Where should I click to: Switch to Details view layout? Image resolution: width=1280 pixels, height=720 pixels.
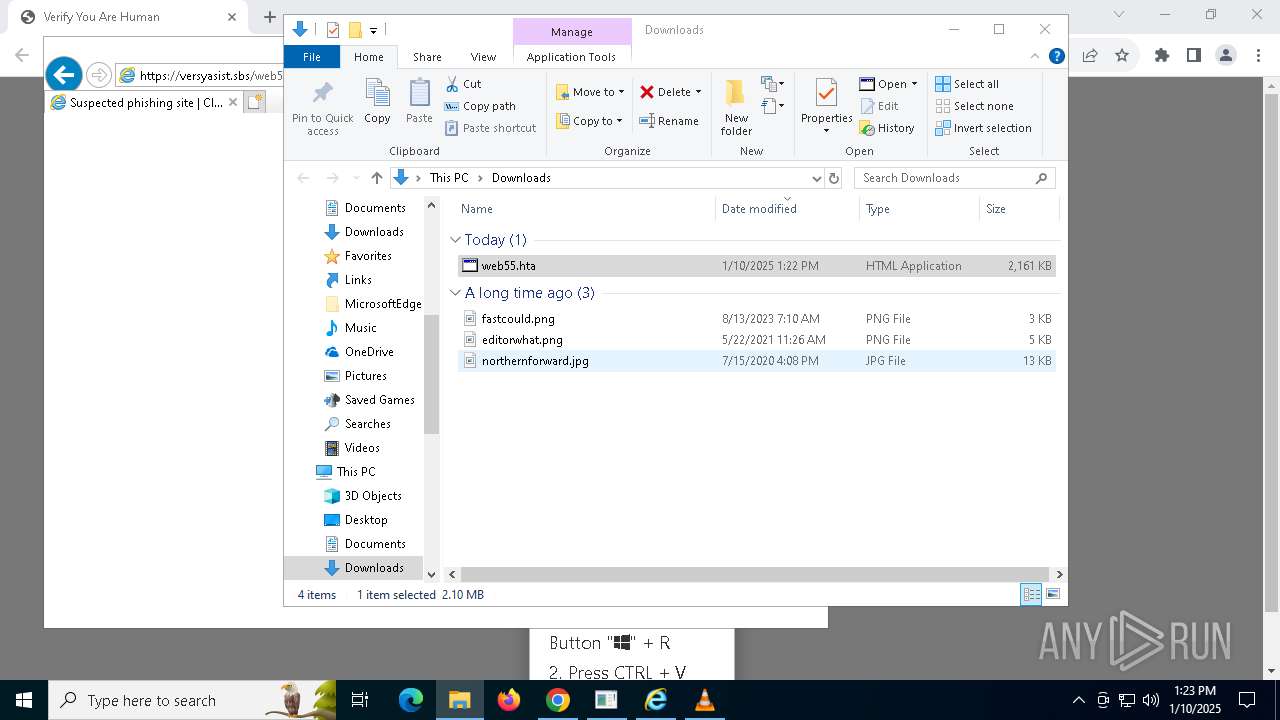[x=1031, y=595]
